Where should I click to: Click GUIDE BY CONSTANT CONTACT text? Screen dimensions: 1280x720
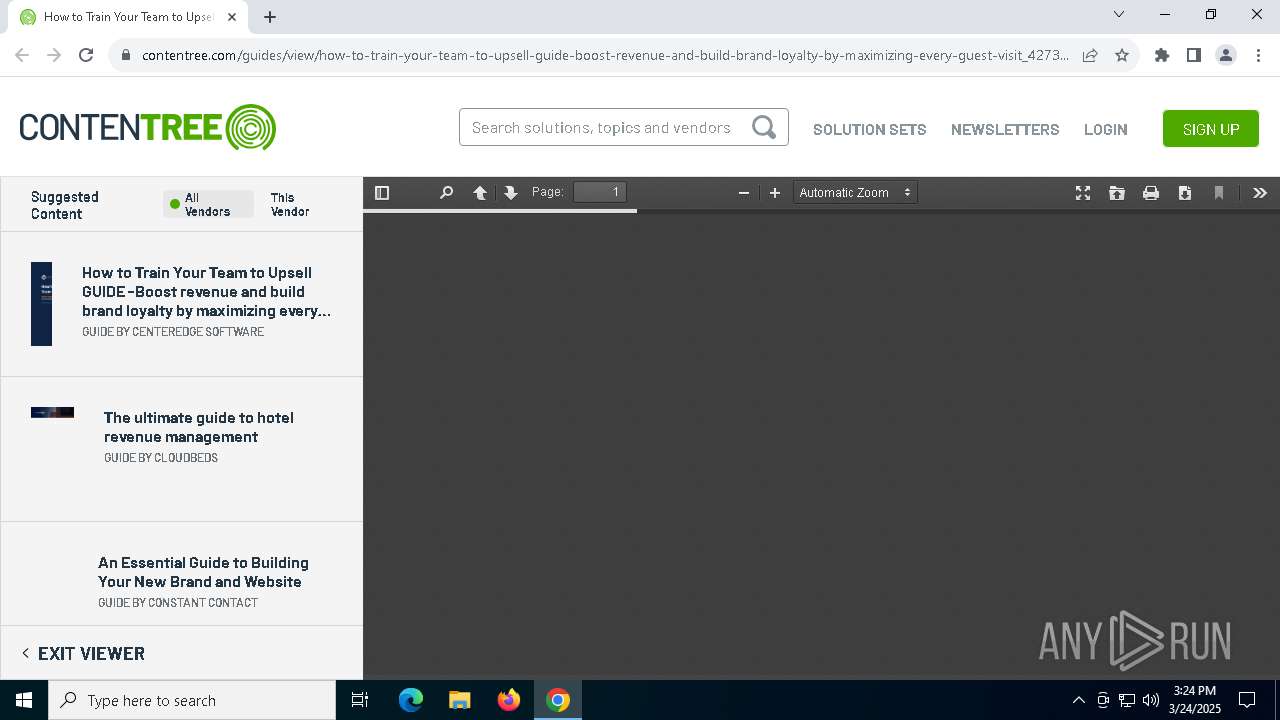[178, 603]
